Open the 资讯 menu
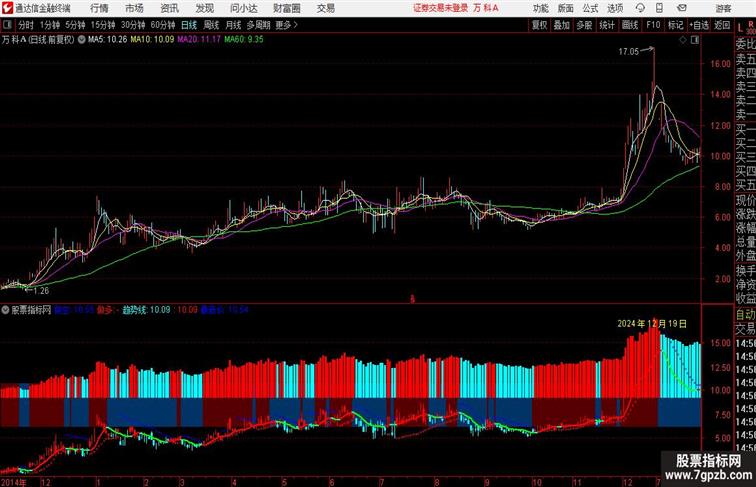 tap(169, 8)
